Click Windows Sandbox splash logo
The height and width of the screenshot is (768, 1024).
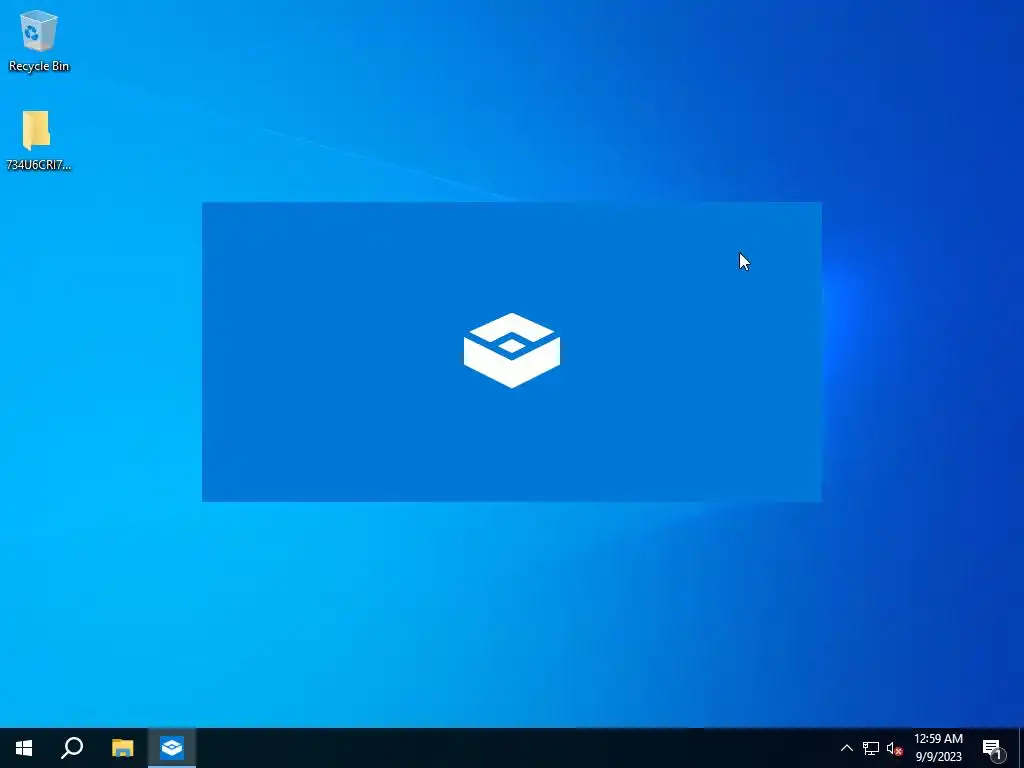click(x=512, y=351)
